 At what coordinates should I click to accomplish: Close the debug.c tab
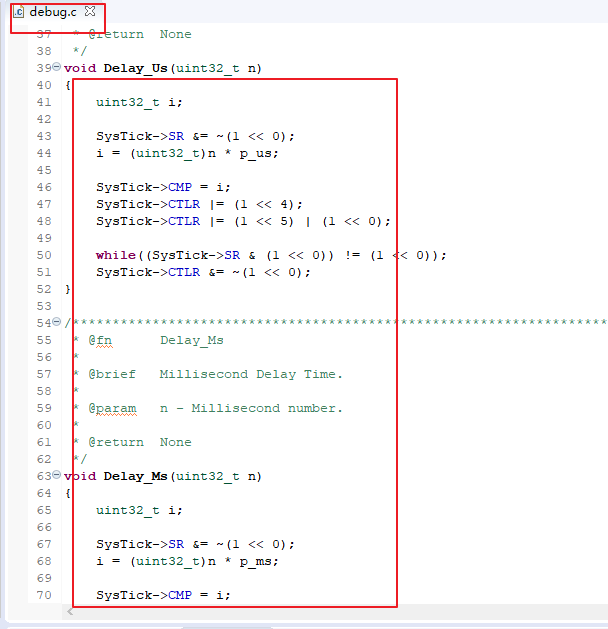[x=90, y=12]
